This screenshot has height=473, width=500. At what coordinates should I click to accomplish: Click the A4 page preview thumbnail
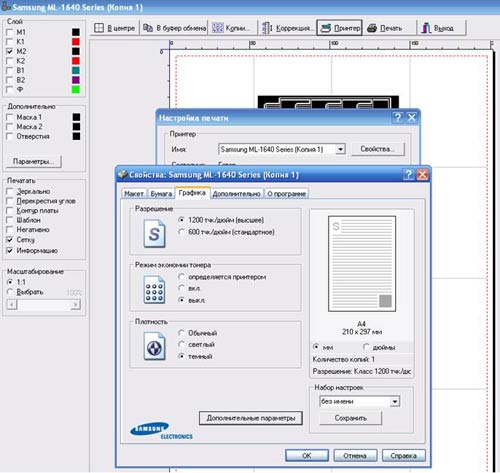tap(362, 264)
